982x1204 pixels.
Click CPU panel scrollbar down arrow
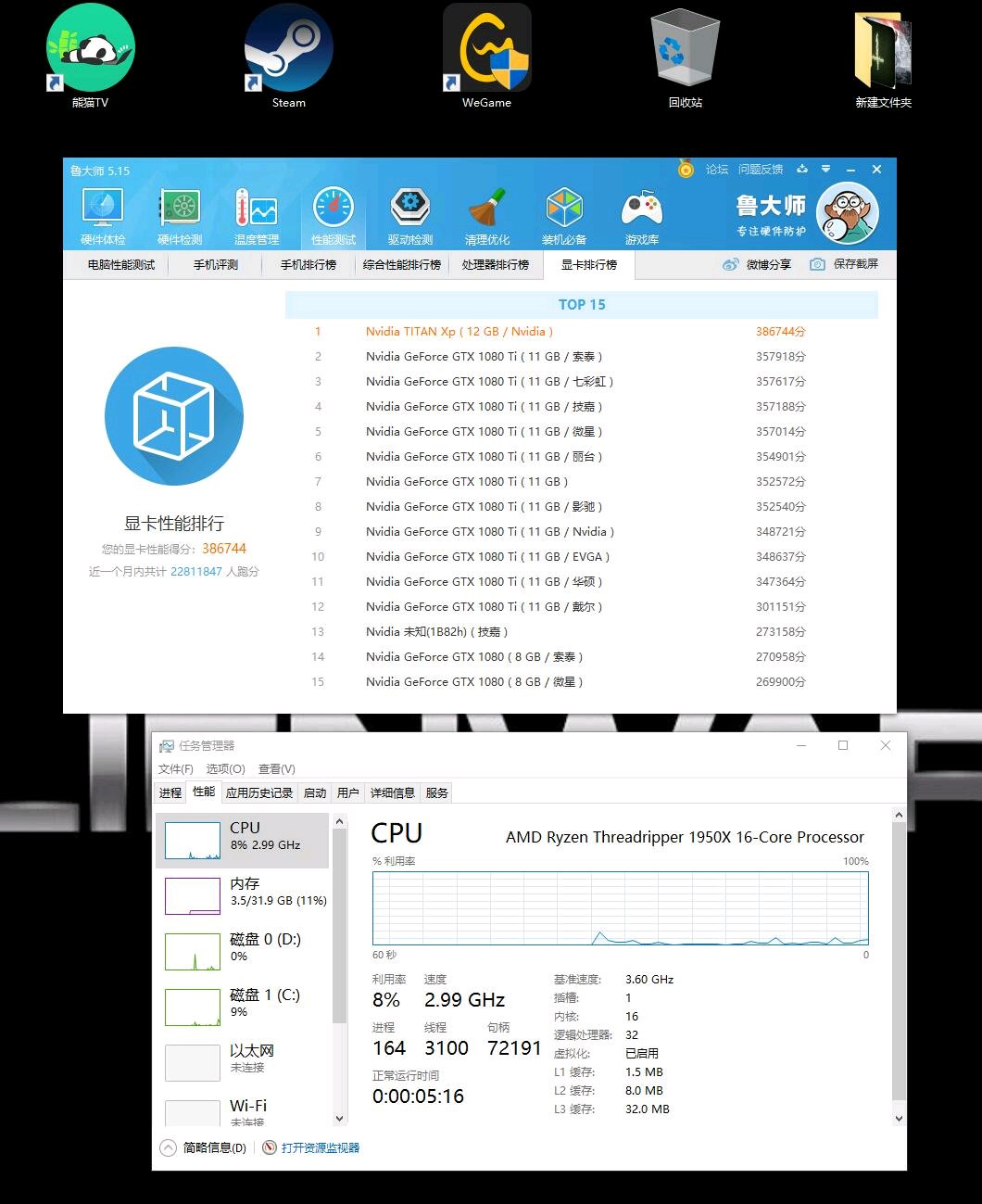(898, 1119)
